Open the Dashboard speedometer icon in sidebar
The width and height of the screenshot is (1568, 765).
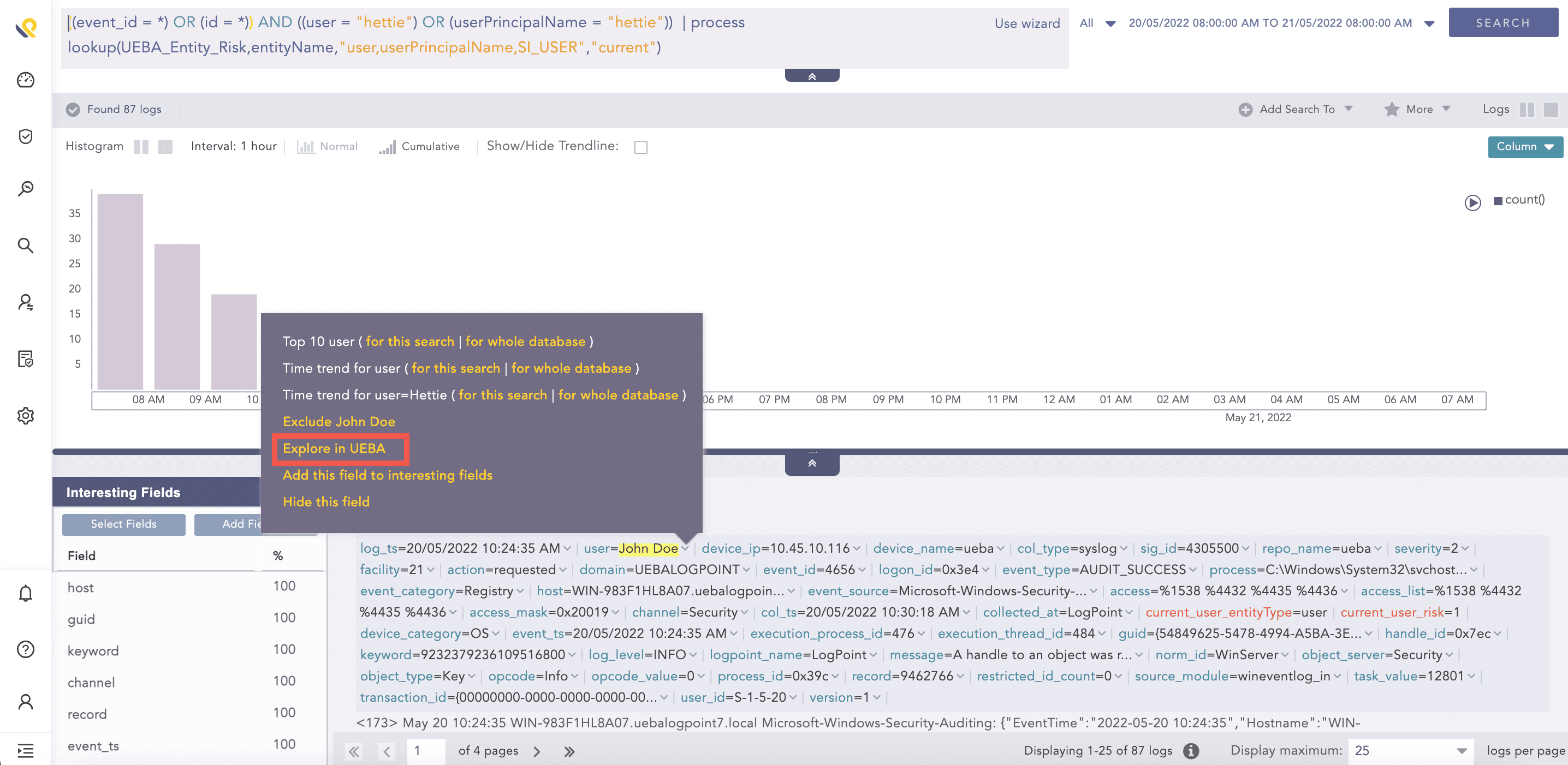[26, 80]
